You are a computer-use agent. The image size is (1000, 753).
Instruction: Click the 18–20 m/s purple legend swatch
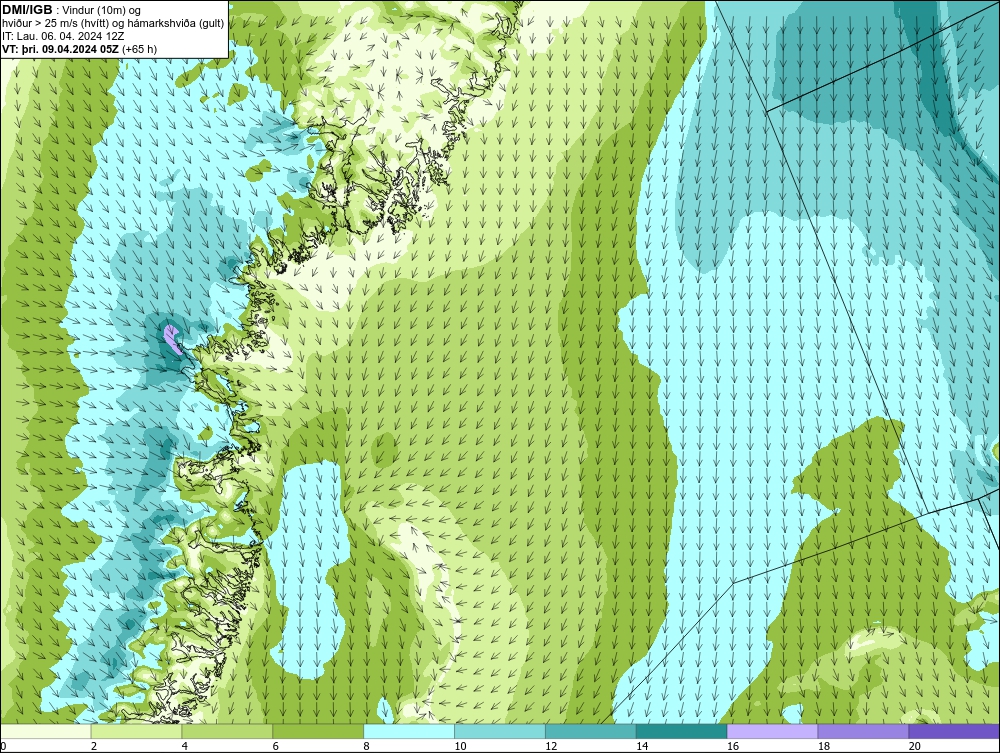864,731
